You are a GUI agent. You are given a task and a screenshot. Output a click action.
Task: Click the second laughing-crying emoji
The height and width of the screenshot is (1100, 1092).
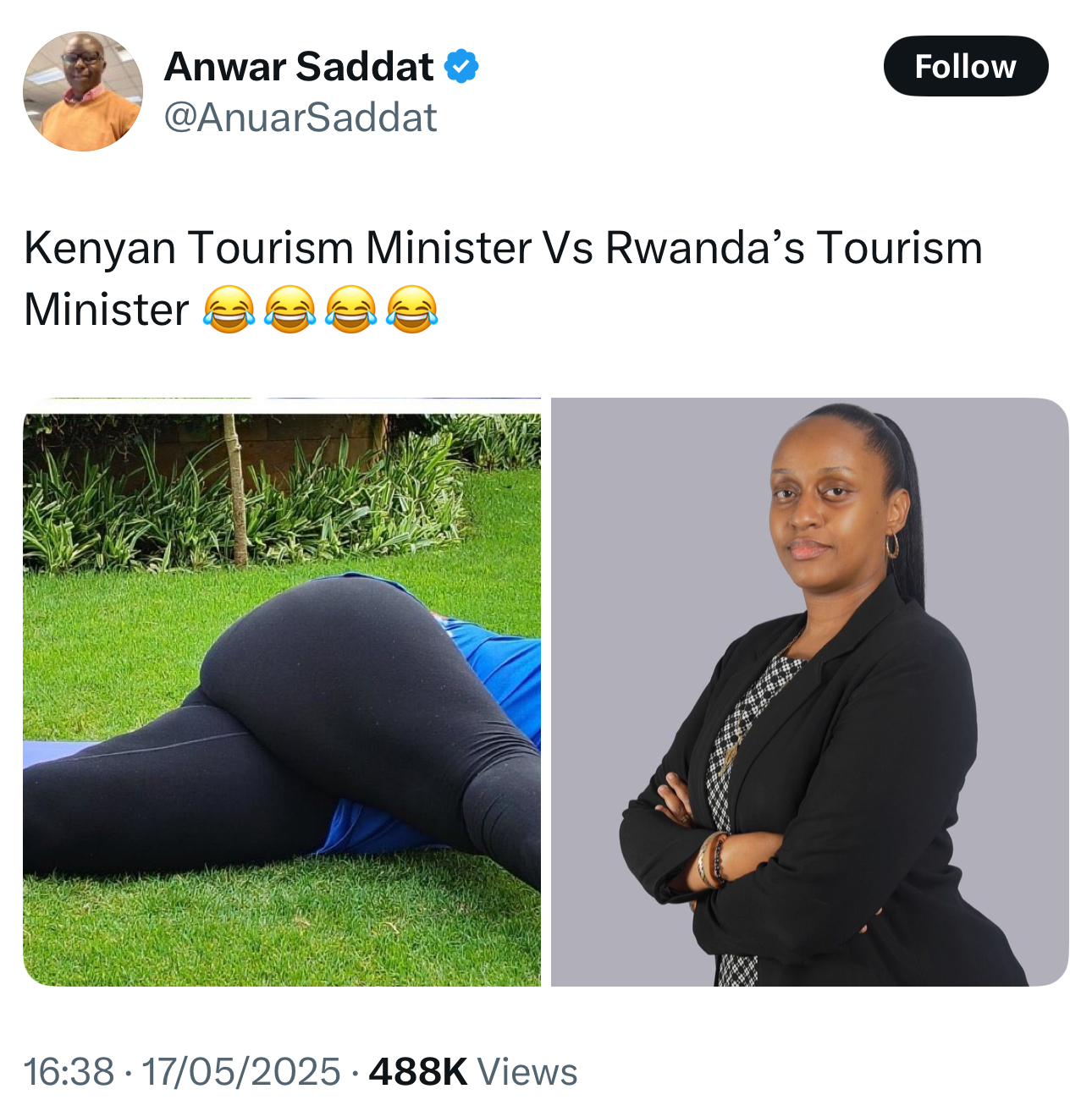coord(290,309)
